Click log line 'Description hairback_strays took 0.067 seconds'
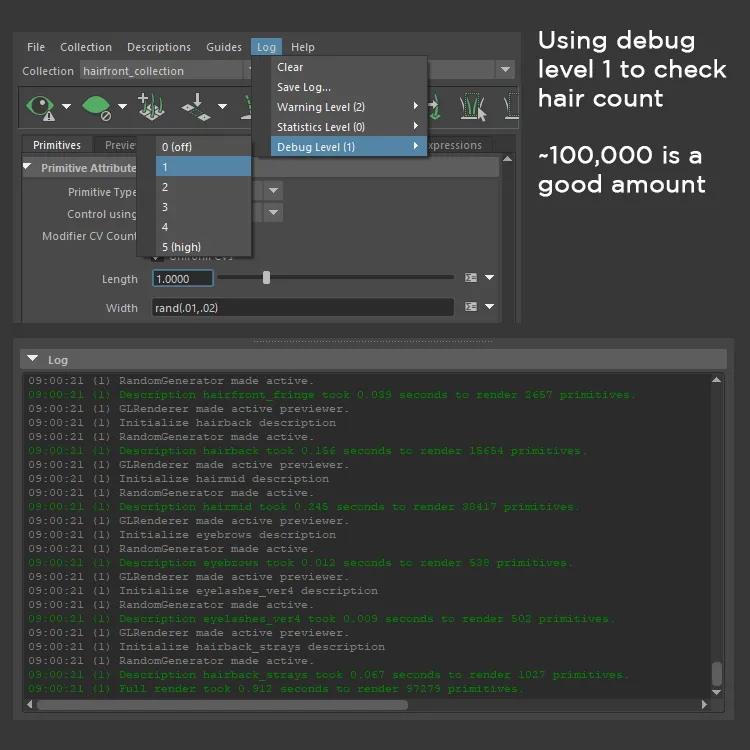The image size is (750, 750). click(x=328, y=674)
